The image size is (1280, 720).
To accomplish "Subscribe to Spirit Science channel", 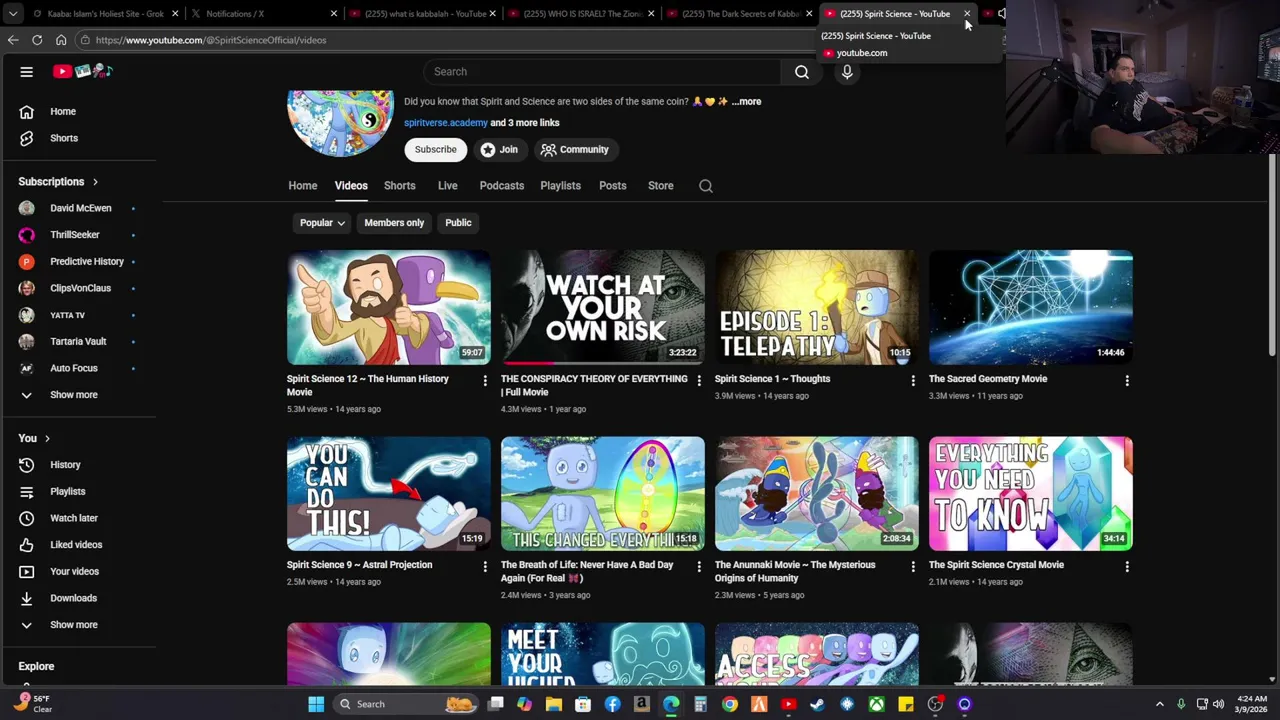I will tap(435, 150).
